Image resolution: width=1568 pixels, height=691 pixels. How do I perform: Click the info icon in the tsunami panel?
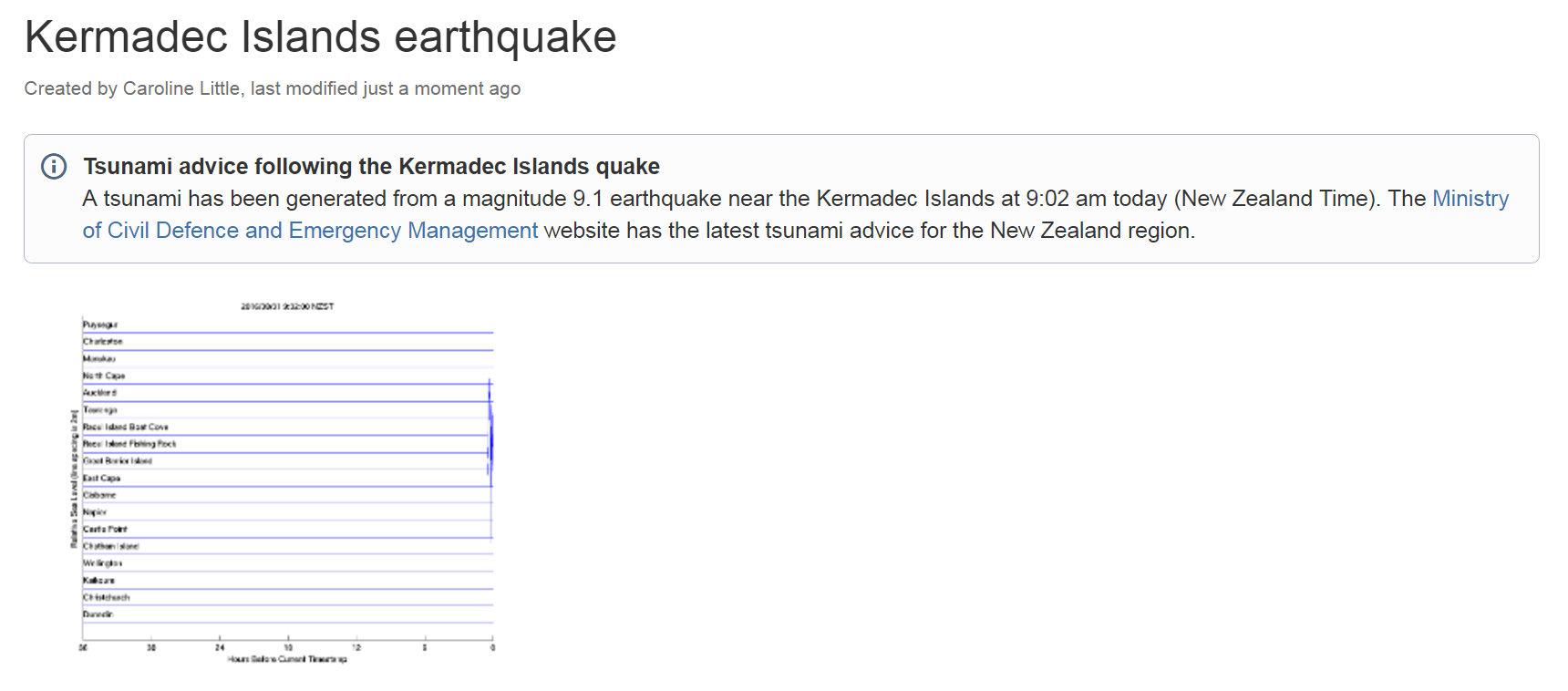click(54, 166)
